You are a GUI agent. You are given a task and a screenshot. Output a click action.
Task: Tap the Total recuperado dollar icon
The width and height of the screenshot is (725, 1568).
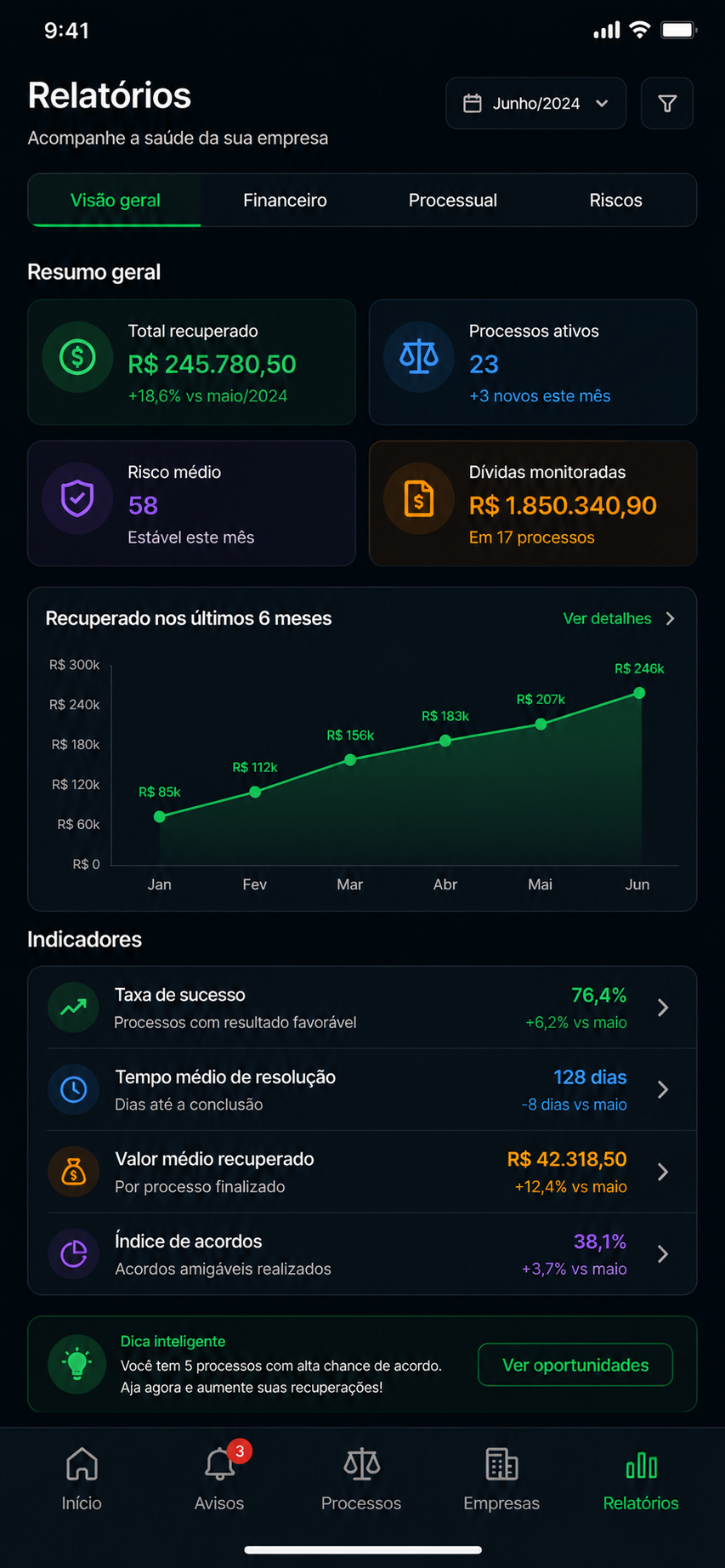77,357
